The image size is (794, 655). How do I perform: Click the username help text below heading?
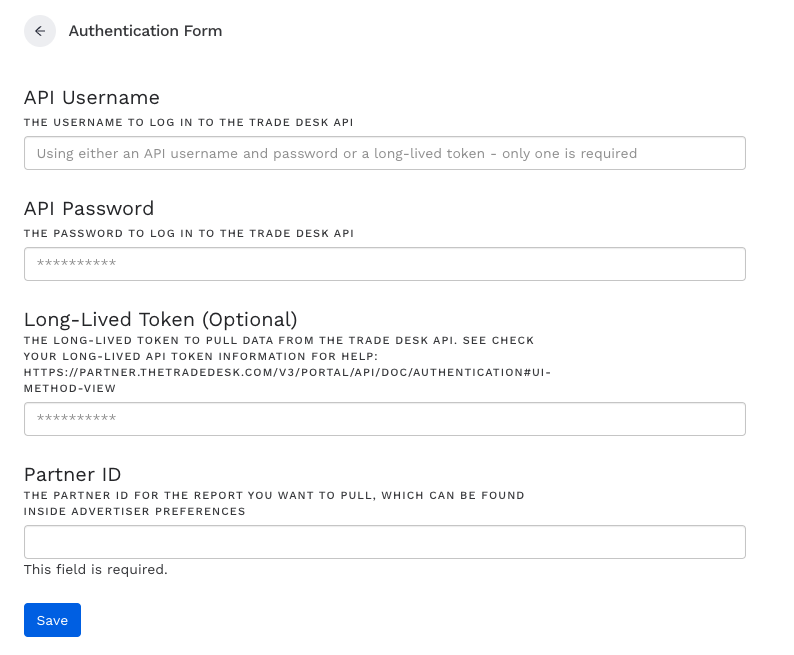188,122
